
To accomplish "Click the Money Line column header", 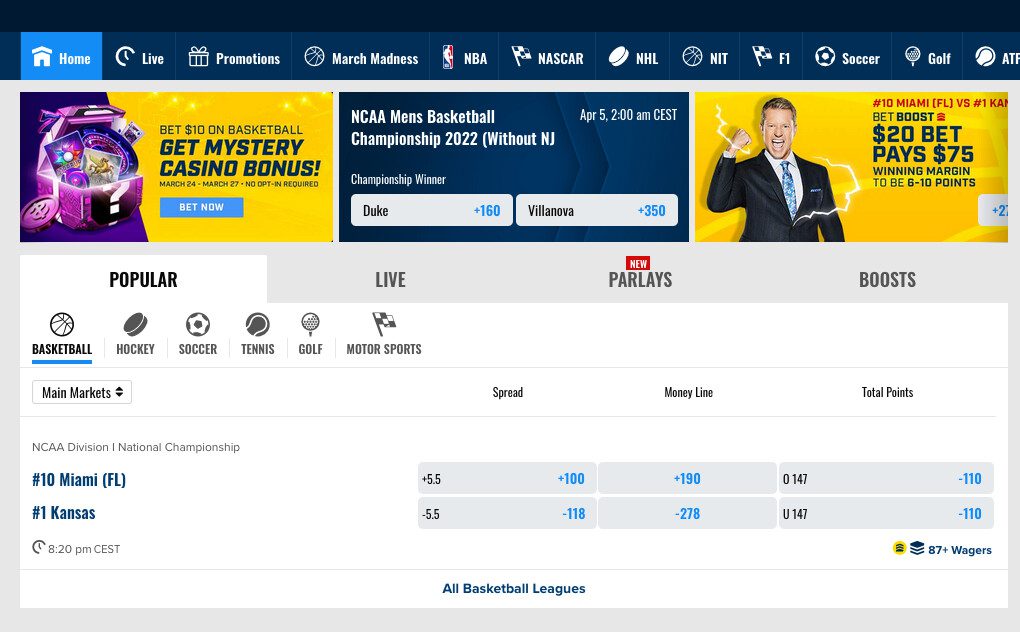I will click(688, 392).
